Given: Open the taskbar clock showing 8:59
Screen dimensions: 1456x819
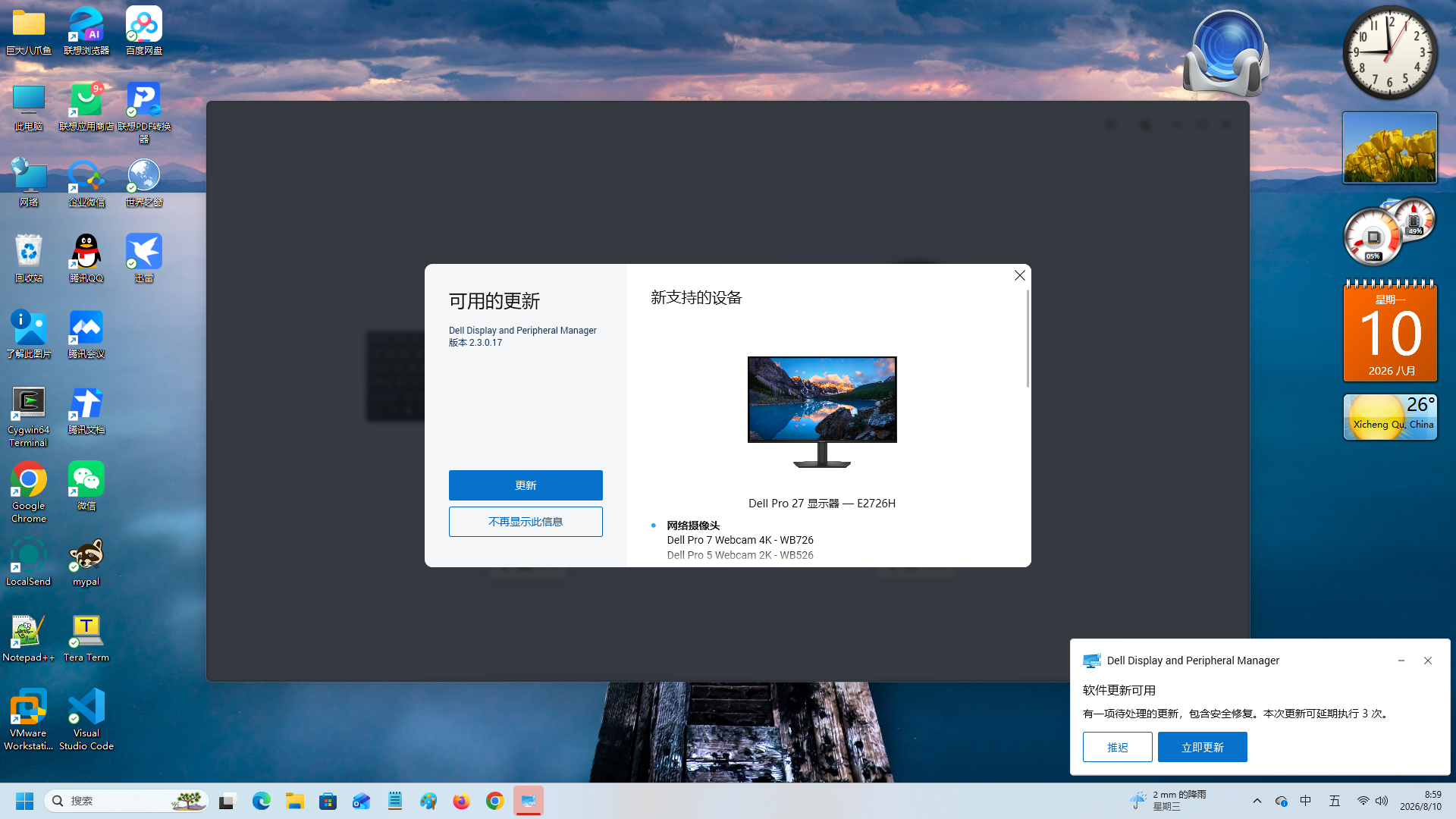Looking at the screenshot, I should pyautogui.click(x=1421, y=801).
